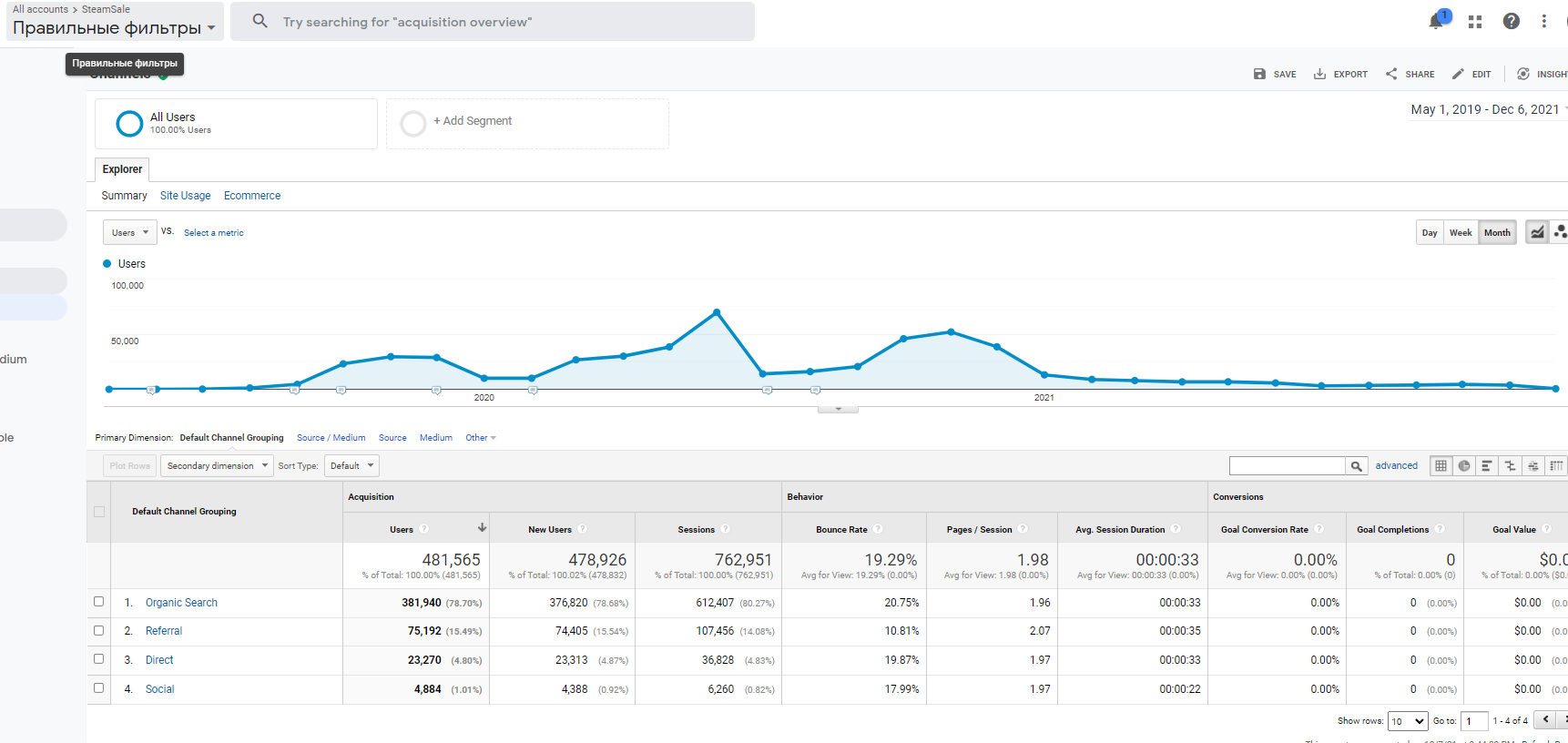
Task: Select the Data table view icon
Action: click(1441, 466)
